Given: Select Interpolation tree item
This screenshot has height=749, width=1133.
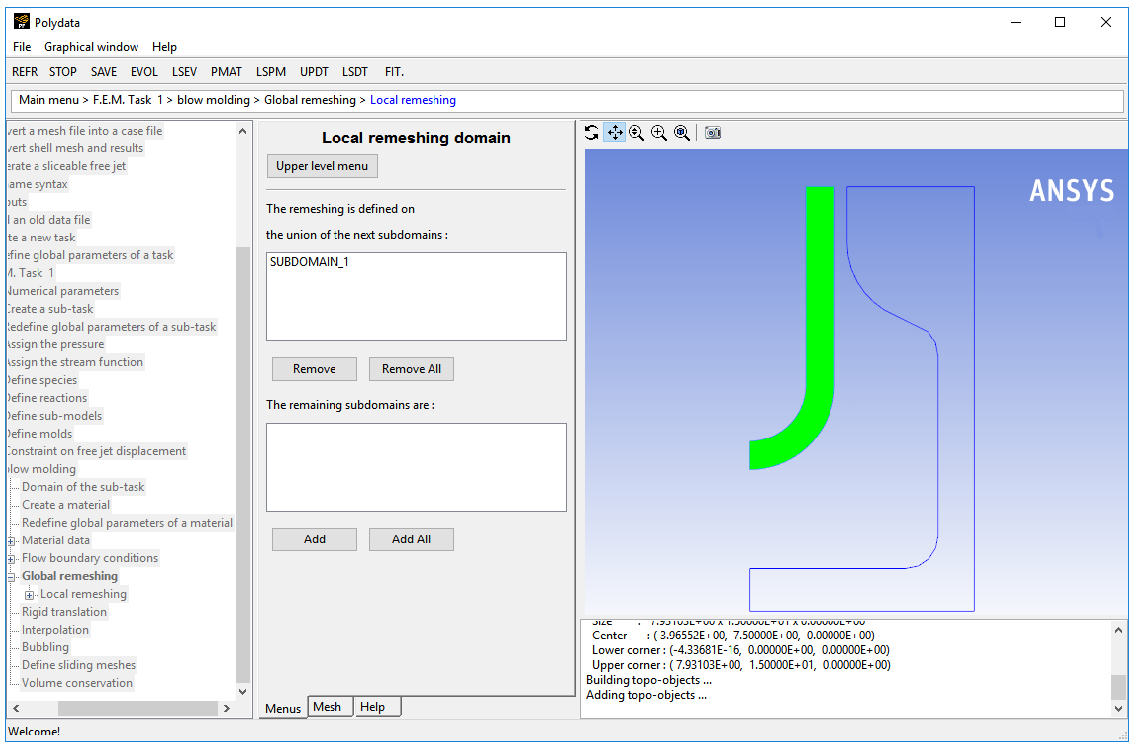Looking at the screenshot, I should pyautogui.click(x=56, y=630).
